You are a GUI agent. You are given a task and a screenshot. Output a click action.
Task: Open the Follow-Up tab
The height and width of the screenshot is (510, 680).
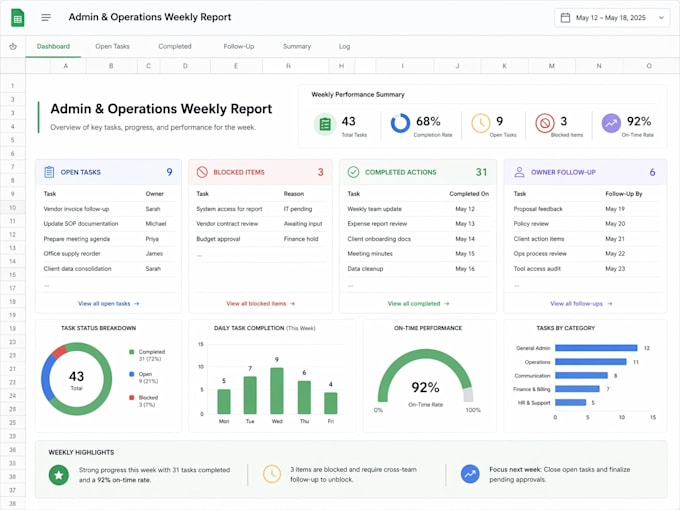click(239, 46)
